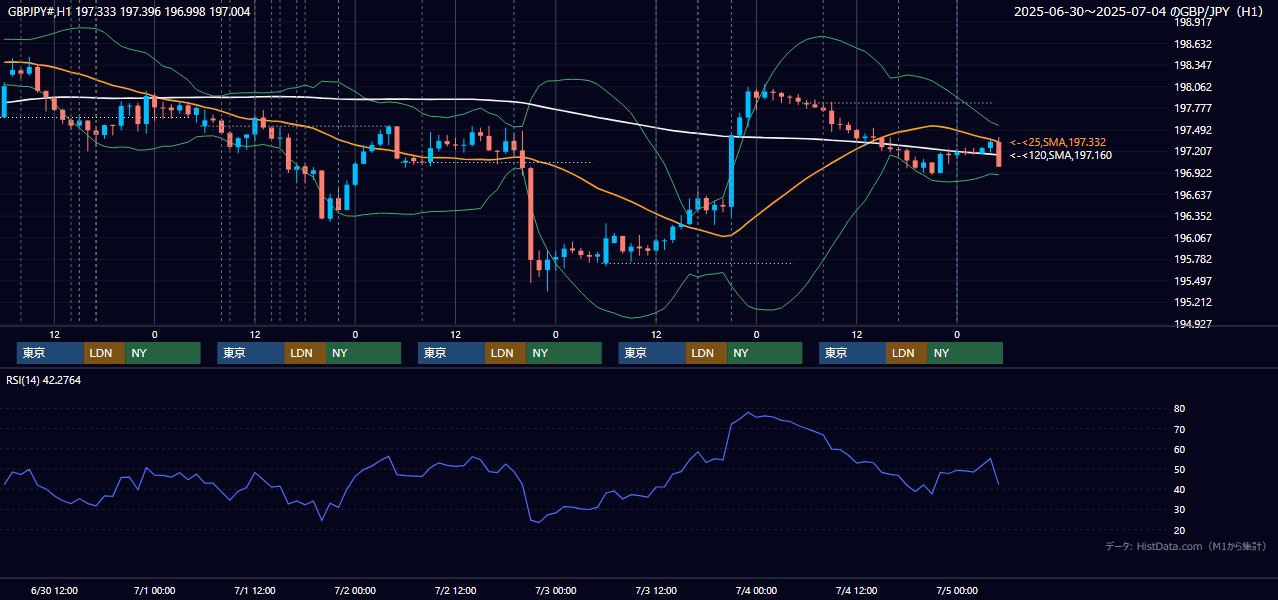
Task: Click RSI scale level 40
Action: [1180, 489]
